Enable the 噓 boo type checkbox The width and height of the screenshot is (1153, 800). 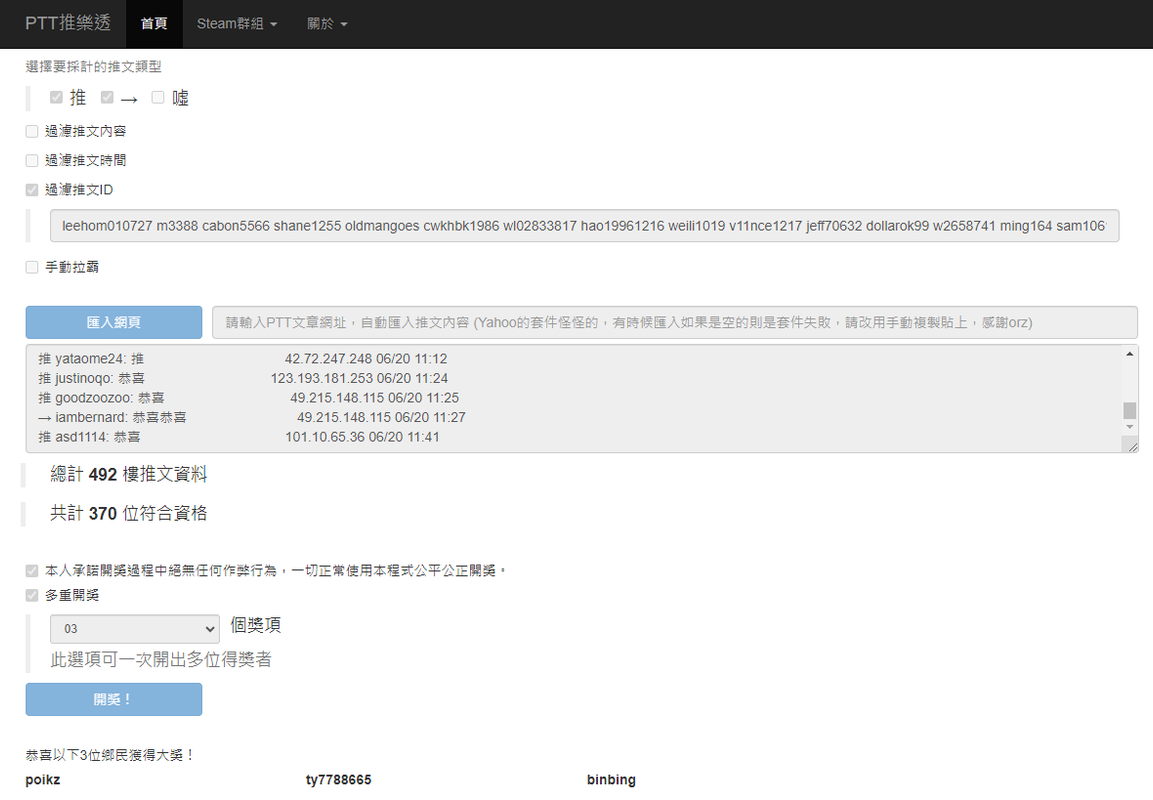(157, 97)
